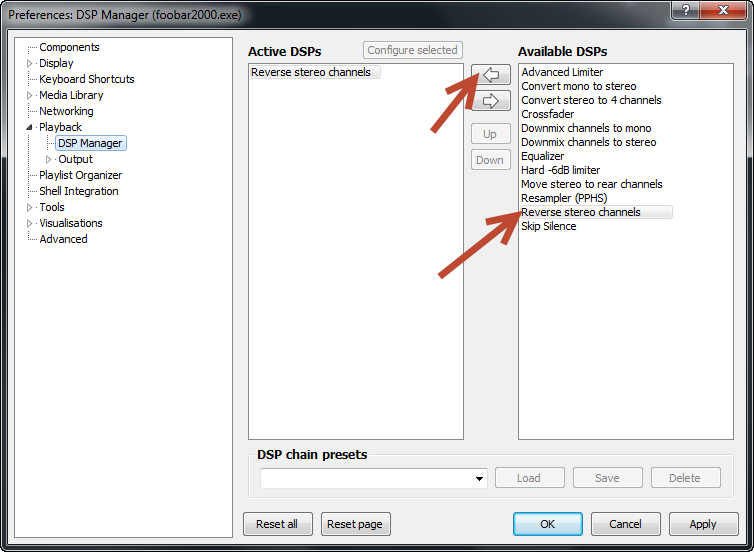
Task: Open Shell Integration page
Action: [79, 191]
